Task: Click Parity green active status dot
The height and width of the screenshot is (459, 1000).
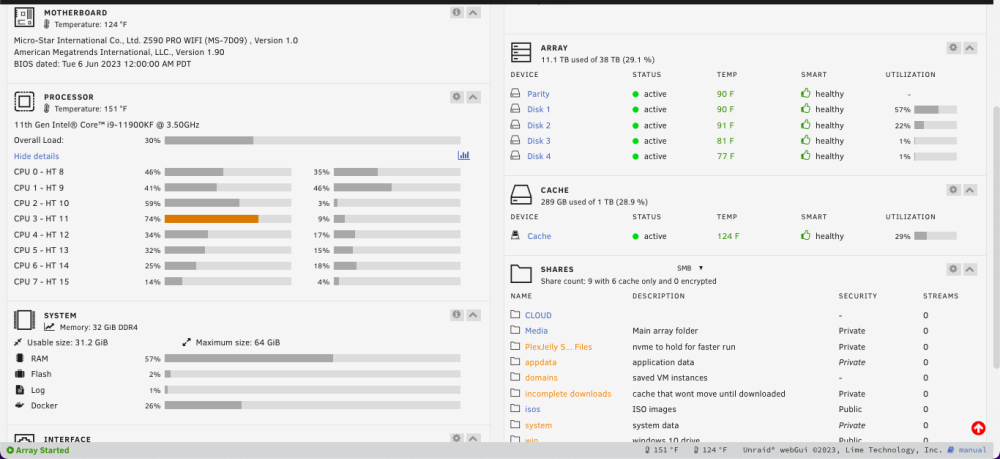Action: pos(635,94)
